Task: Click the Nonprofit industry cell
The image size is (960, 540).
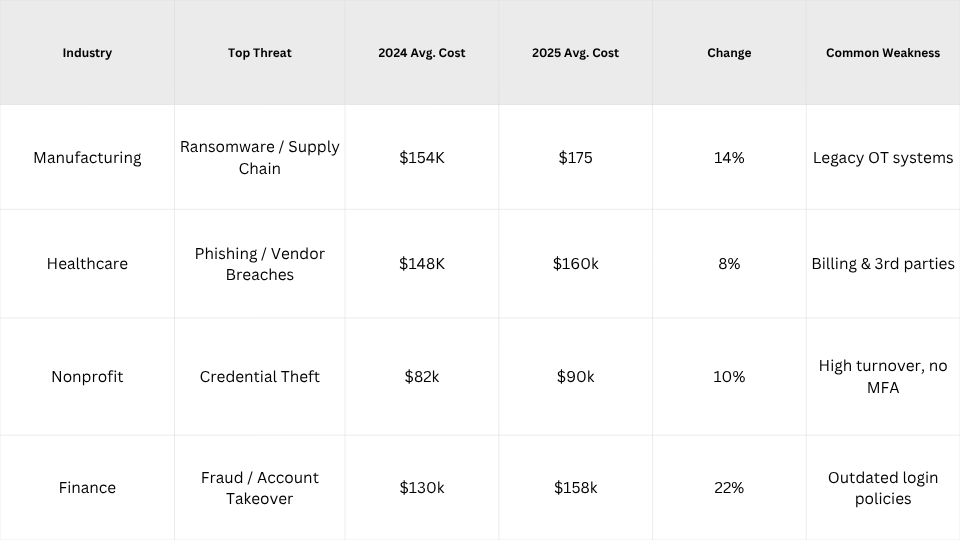Action: (87, 377)
